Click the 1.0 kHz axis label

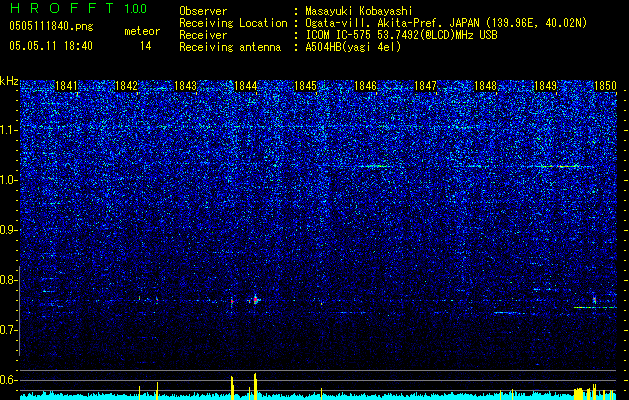(x=9, y=180)
